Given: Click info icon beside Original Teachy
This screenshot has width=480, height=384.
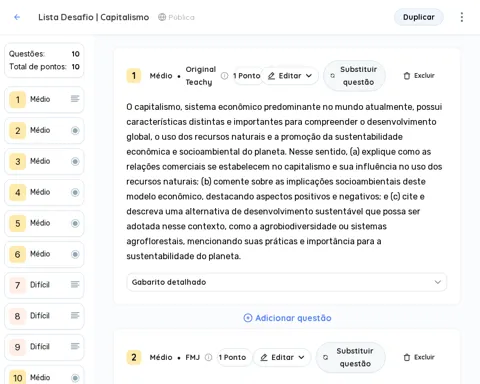Looking at the screenshot, I should (225, 76).
